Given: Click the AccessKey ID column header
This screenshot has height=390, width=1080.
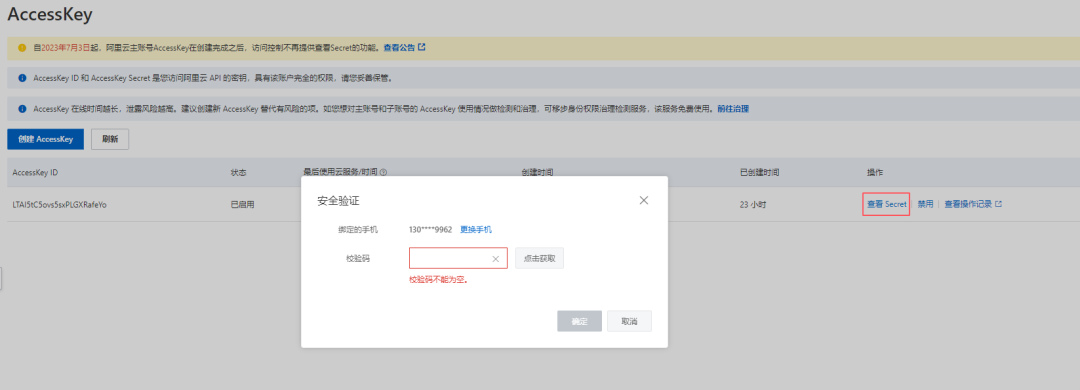Looking at the screenshot, I should tap(34, 172).
